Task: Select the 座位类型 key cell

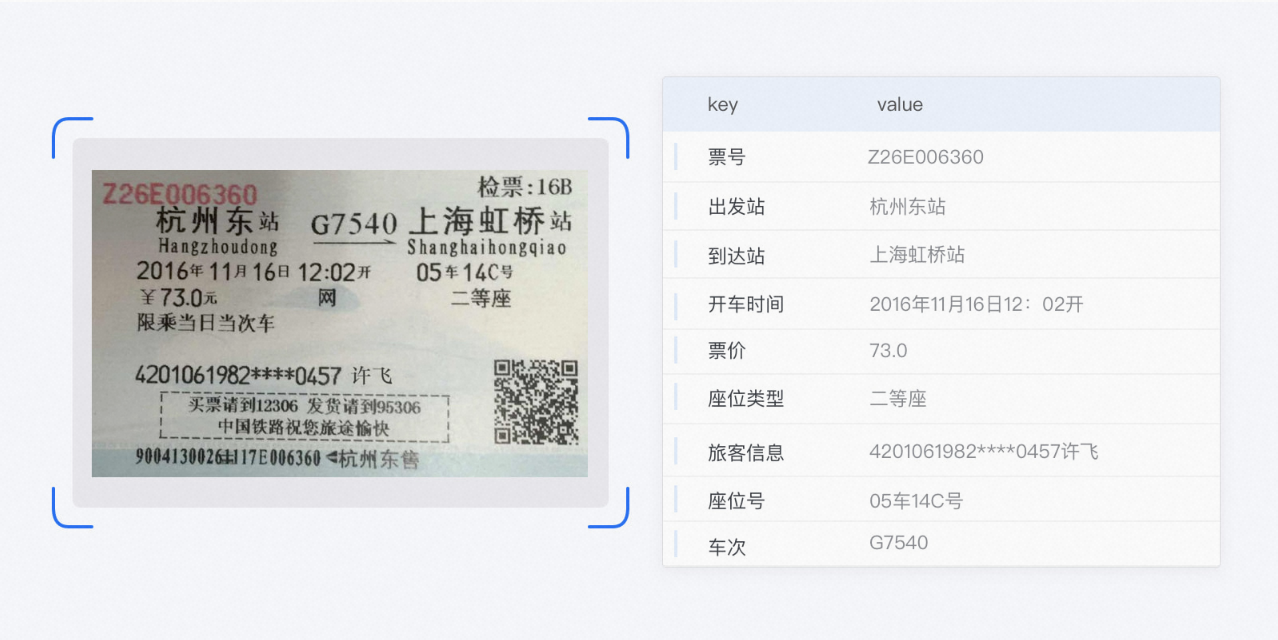Action: tap(745, 399)
